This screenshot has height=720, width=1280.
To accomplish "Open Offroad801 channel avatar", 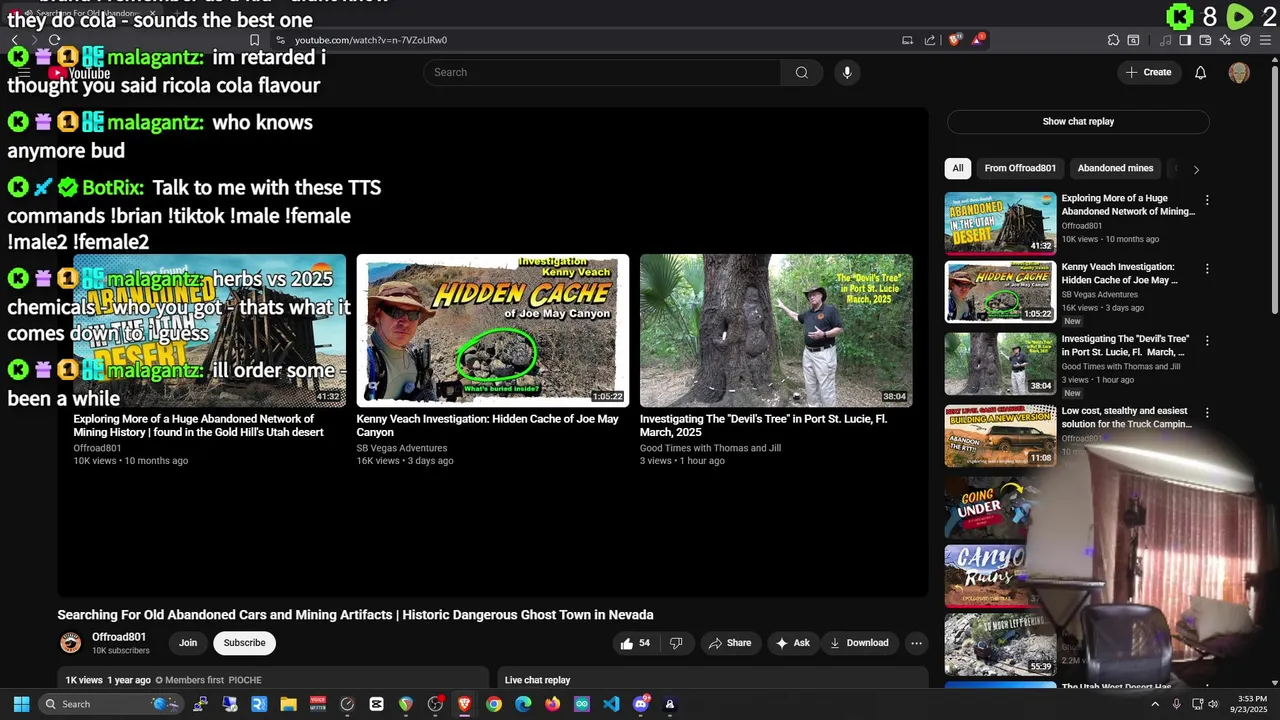I will tap(71, 643).
